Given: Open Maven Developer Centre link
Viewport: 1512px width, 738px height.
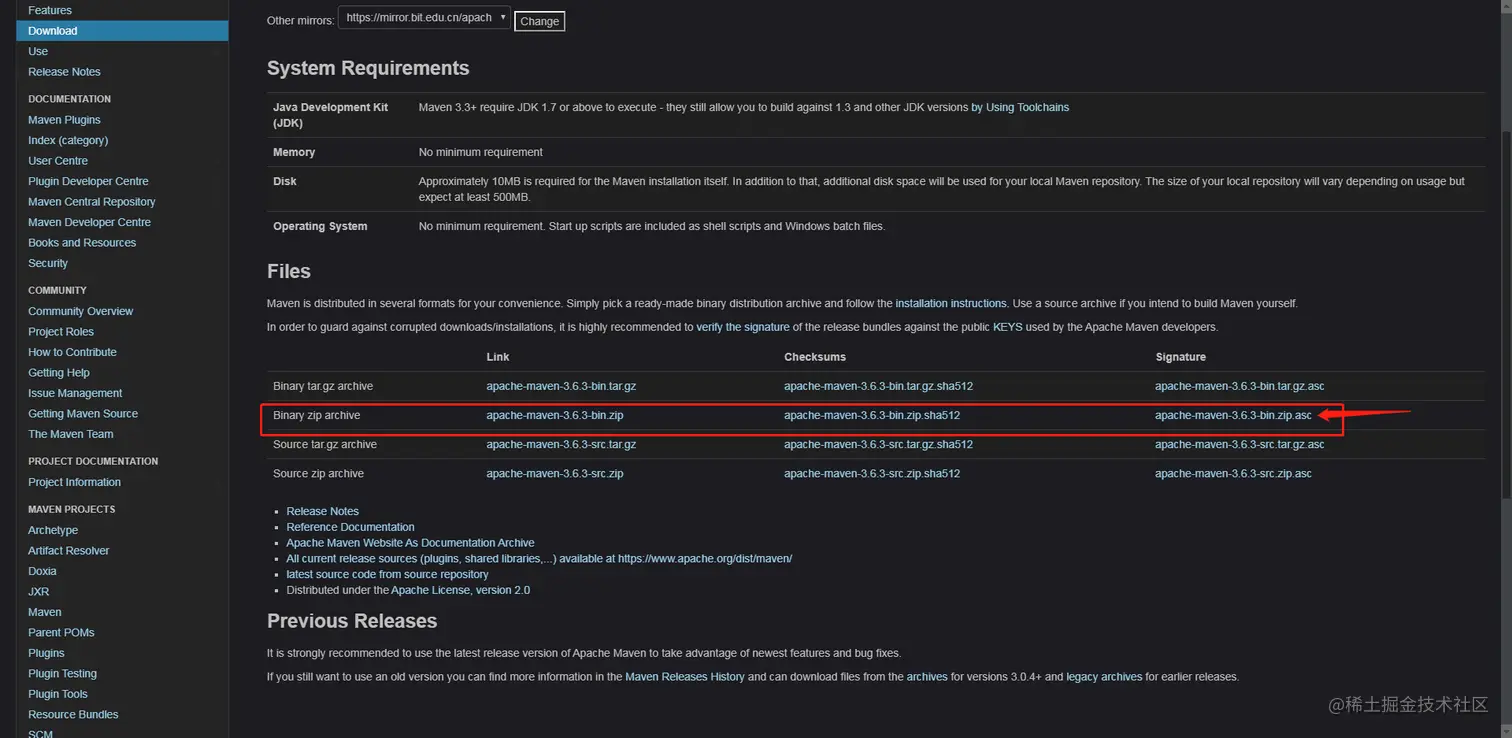Looking at the screenshot, I should click(89, 222).
